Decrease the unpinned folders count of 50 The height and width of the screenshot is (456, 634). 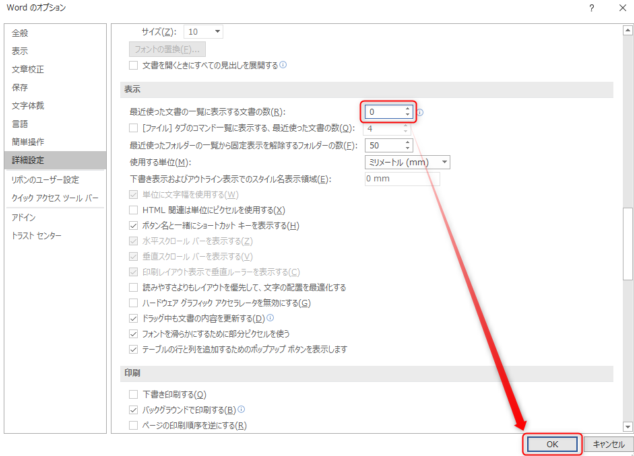[x=408, y=149]
